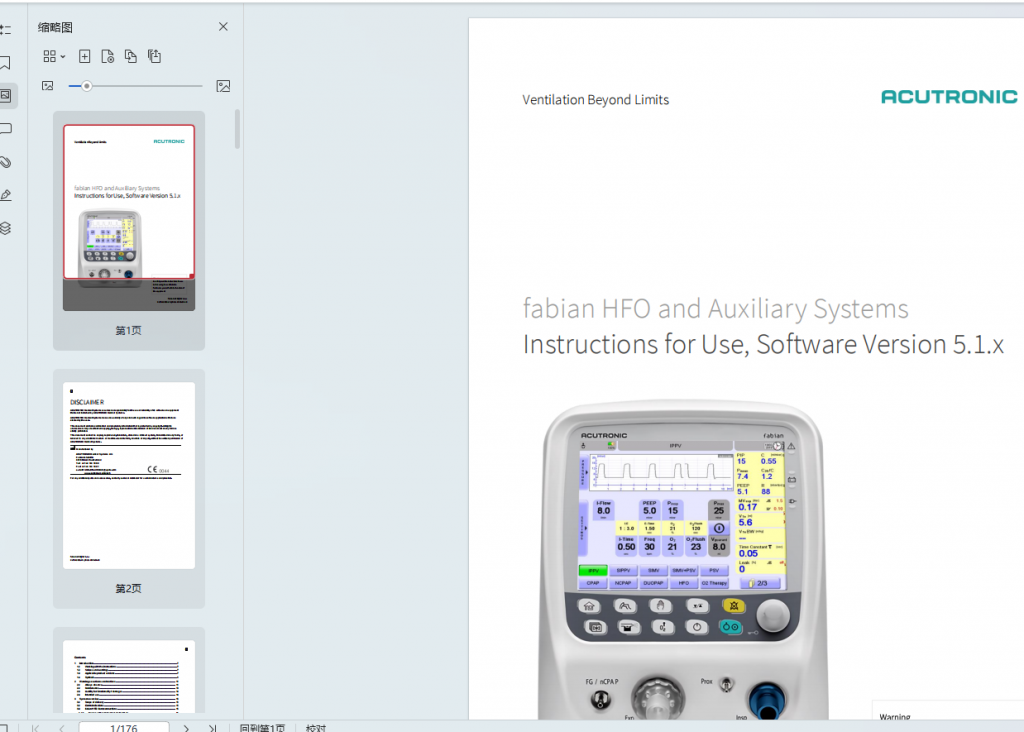This screenshot has height=732, width=1024.
Task: Open the layers panel in sidebar
Action: (x=6, y=228)
